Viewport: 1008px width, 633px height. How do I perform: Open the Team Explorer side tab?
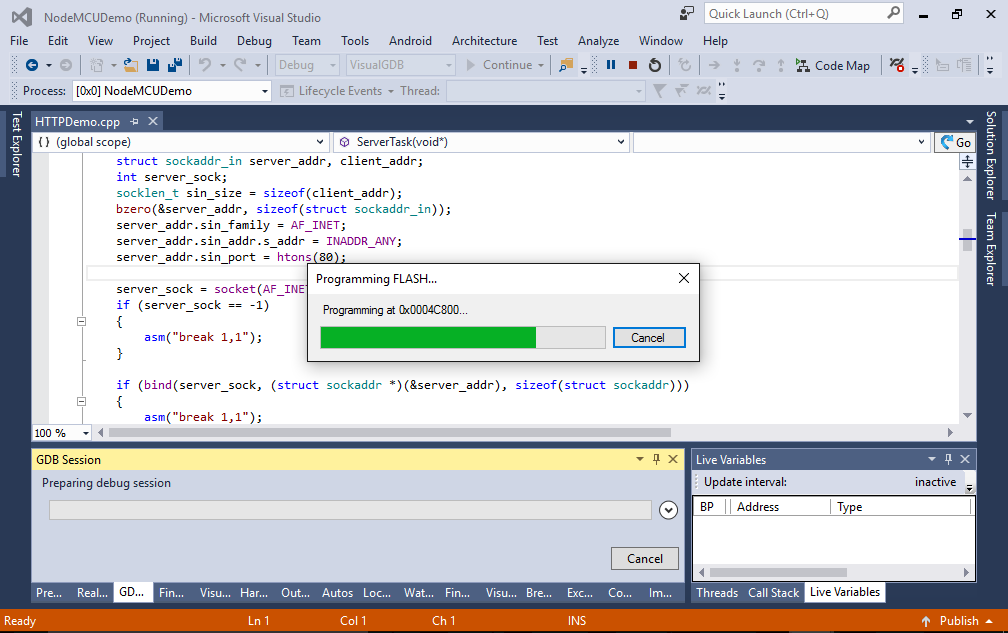click(x=991, y=249)
